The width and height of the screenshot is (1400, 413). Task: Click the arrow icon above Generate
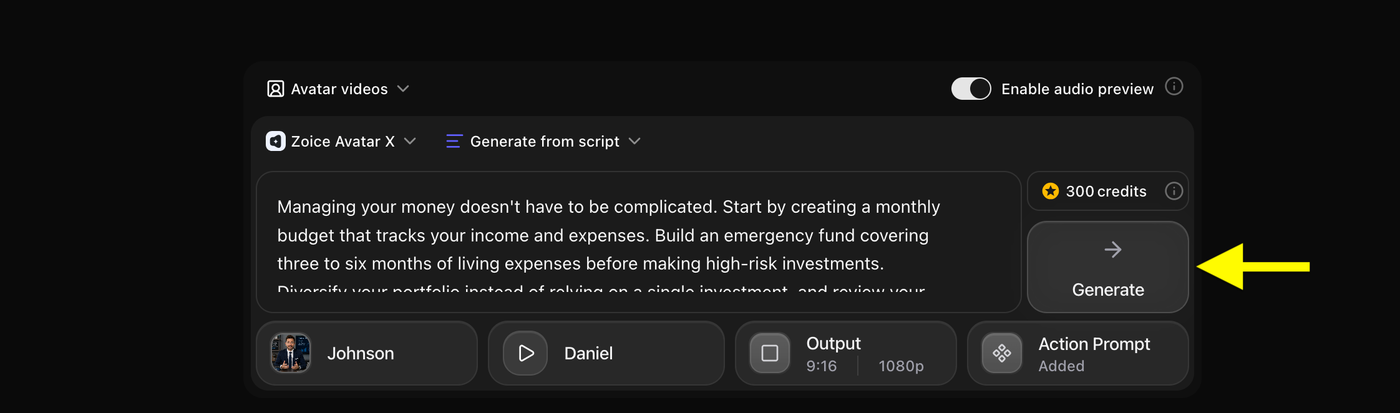(1112, 250)
